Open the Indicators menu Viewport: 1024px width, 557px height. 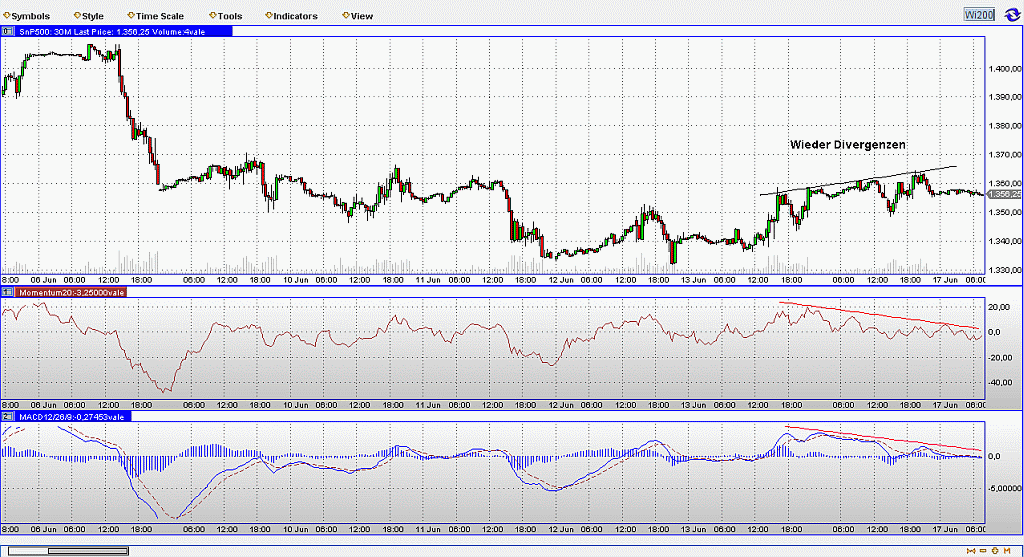click(295, 16)
